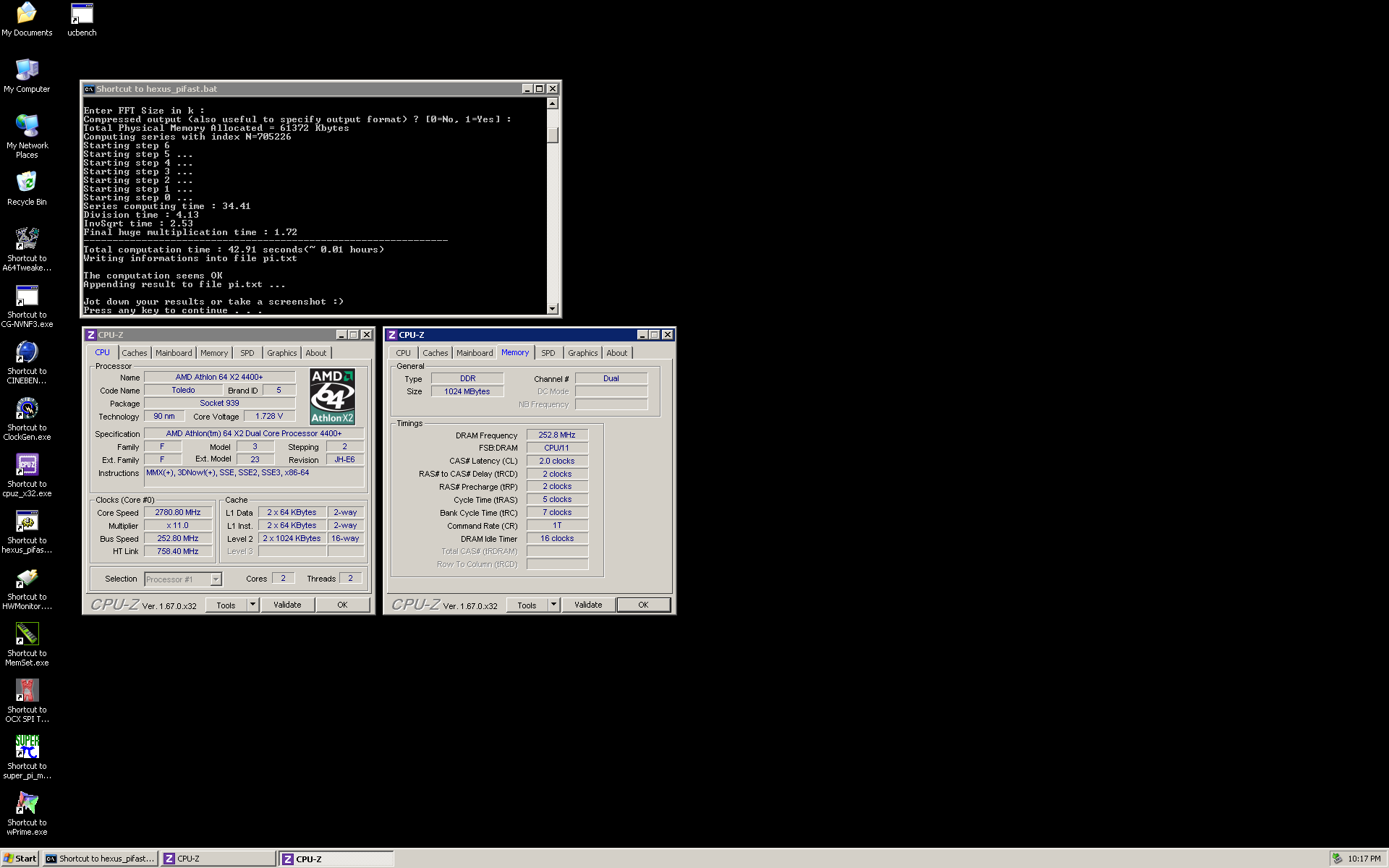Screen dimensions: 1389x868
Task: Open SPD tab in right CPU-Z window
Action: pos(548,353)
